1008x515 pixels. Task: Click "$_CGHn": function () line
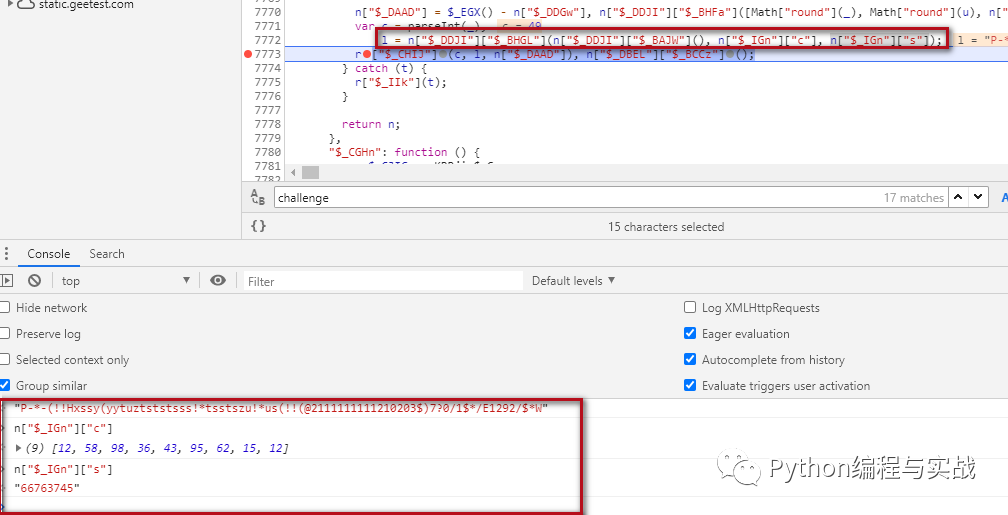point(404,152)
